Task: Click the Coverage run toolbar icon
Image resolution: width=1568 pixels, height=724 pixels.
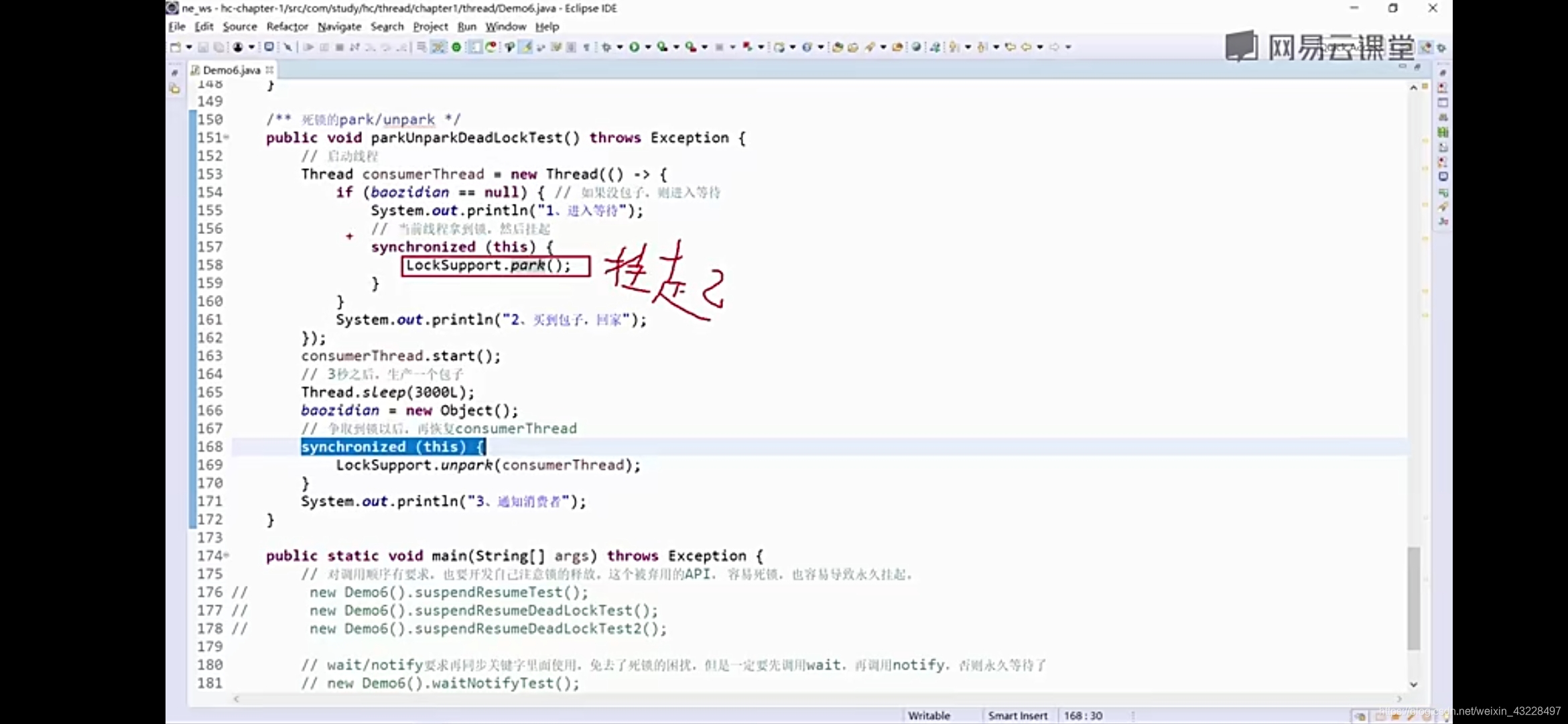Action: 662,47
